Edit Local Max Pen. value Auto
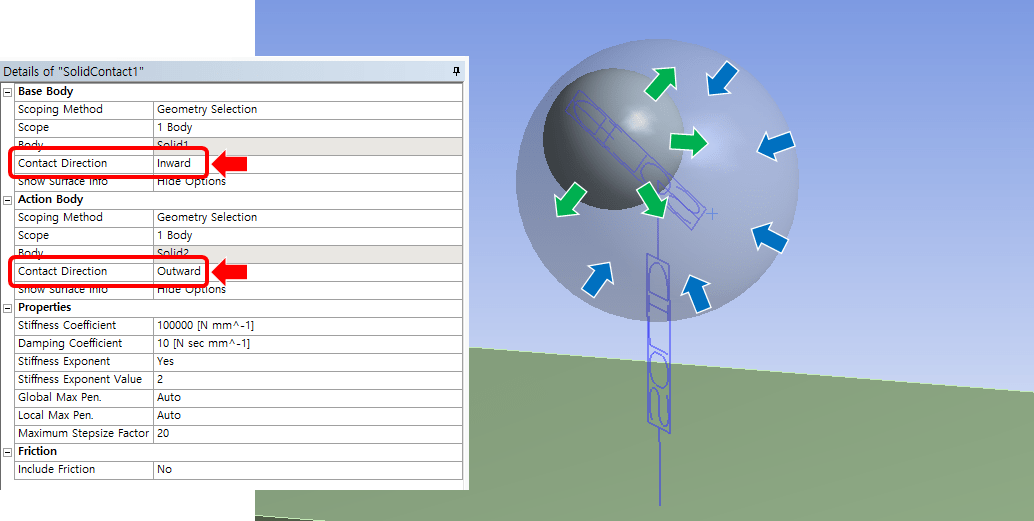This screenshot has height=521, width=1034. pos(307,415)
